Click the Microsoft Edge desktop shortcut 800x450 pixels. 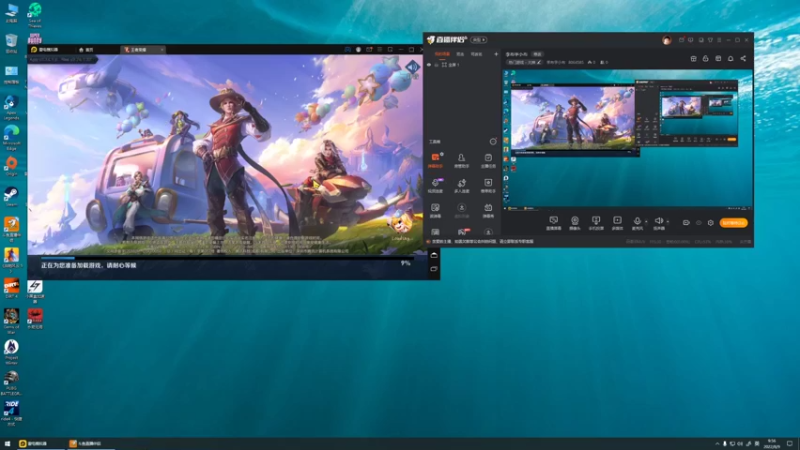pyautogui.click(x=11, y=137)
